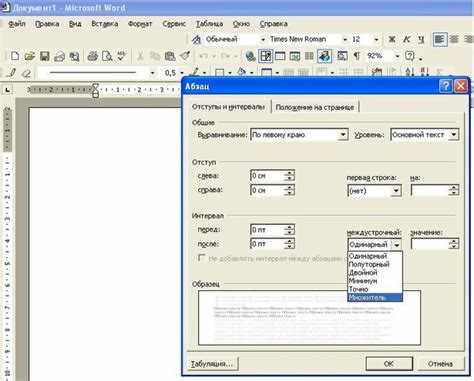Viewport: 474px width, 381px height.
Task: Click the Open file folder icon
Action: click(30, 56)
